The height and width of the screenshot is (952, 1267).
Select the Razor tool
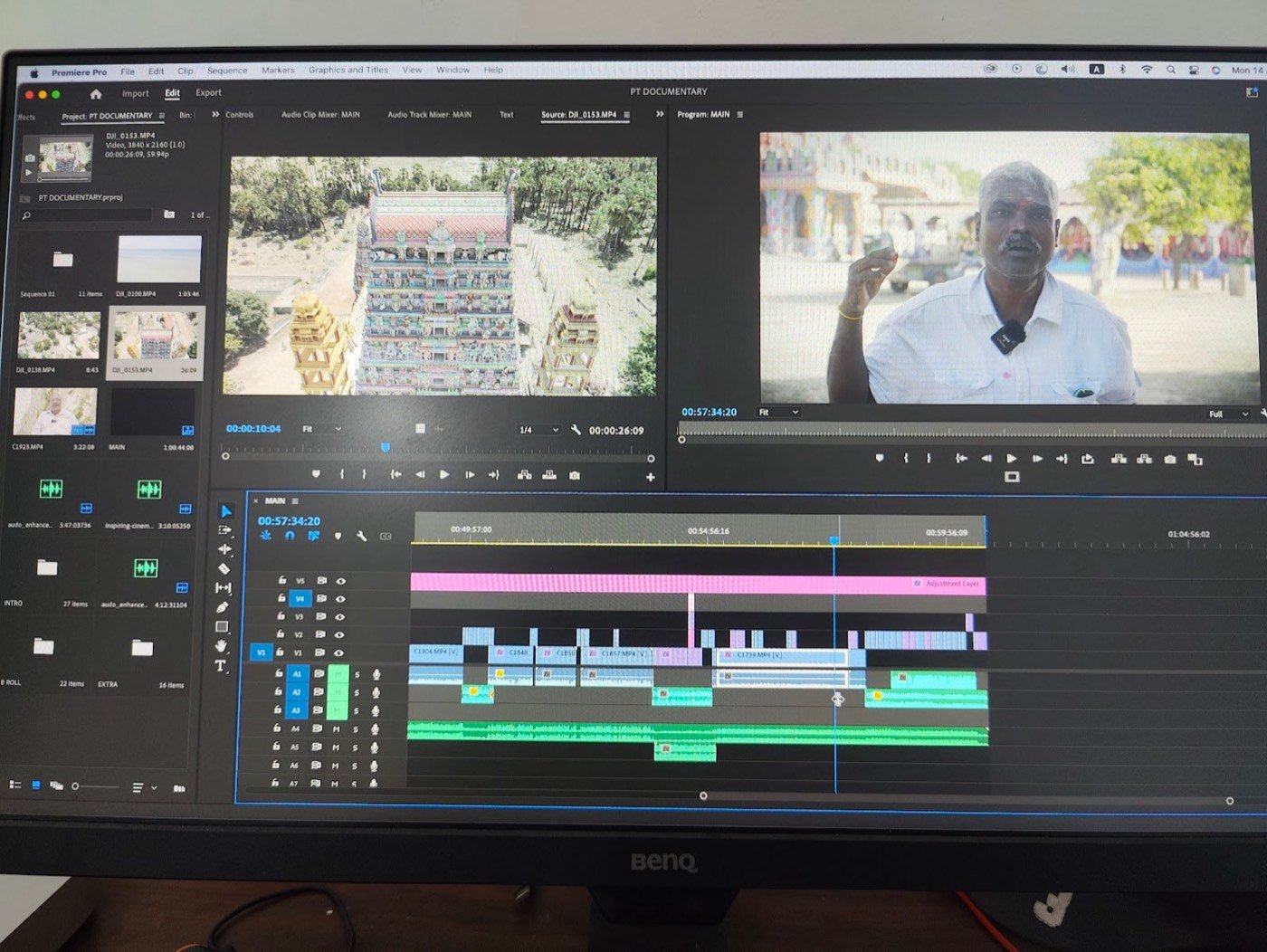(x=224, y=568)
